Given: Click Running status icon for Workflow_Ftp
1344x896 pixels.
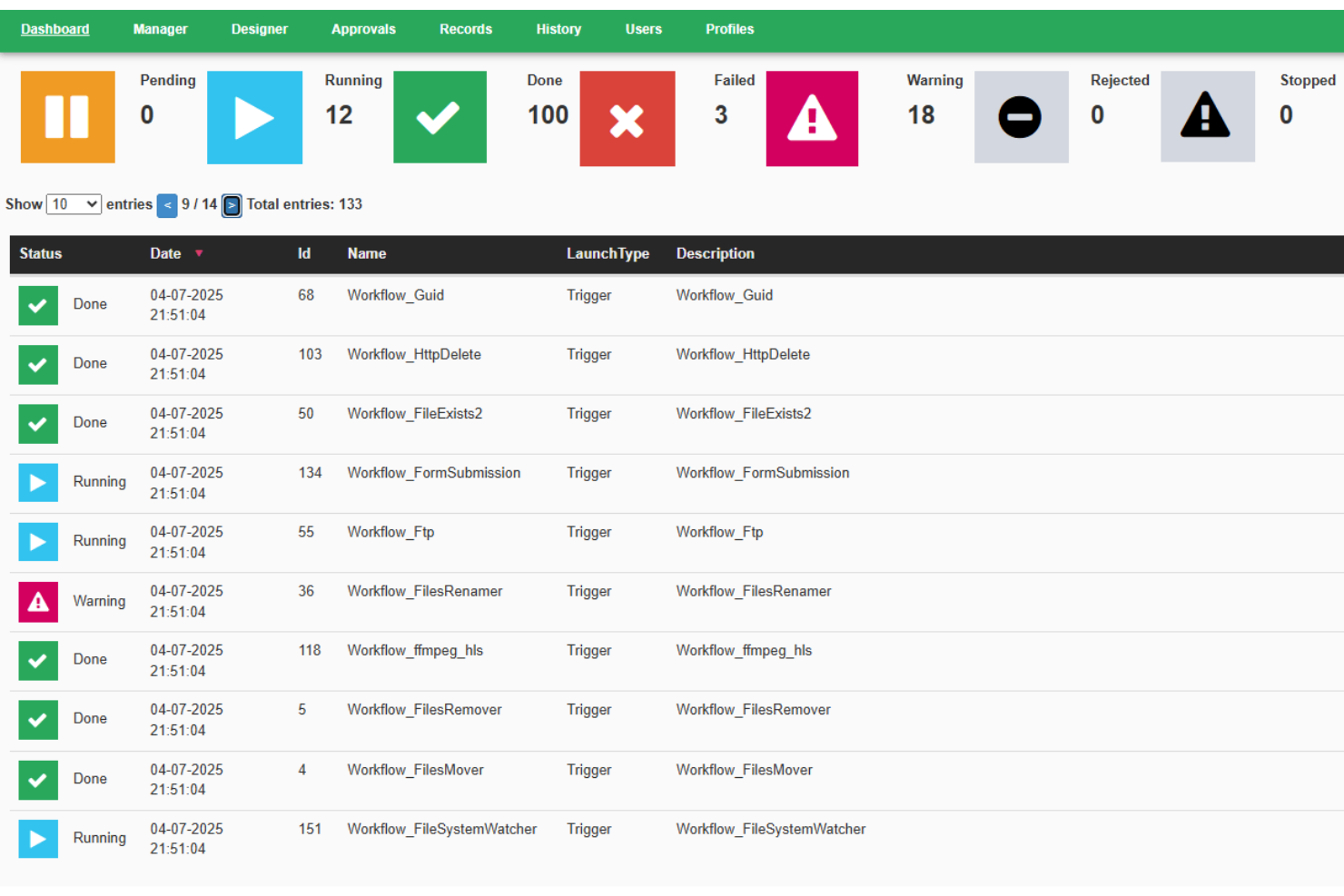Looking at the screenshot, I should [38, 542].
